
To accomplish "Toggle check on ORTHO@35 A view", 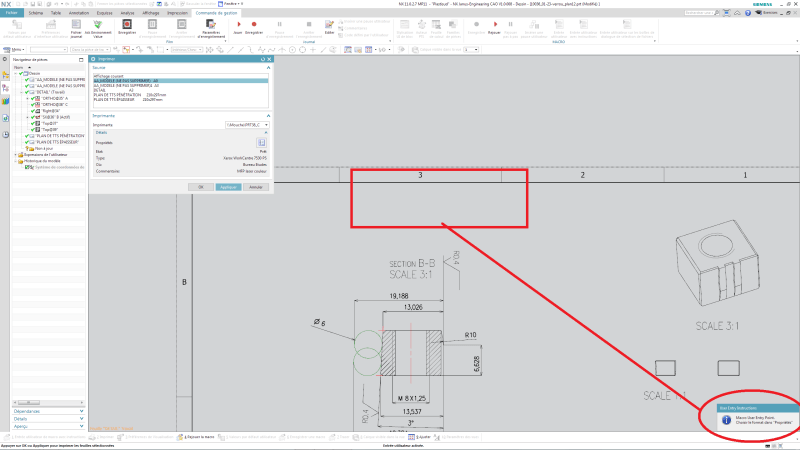I will (x=33, y=98).
